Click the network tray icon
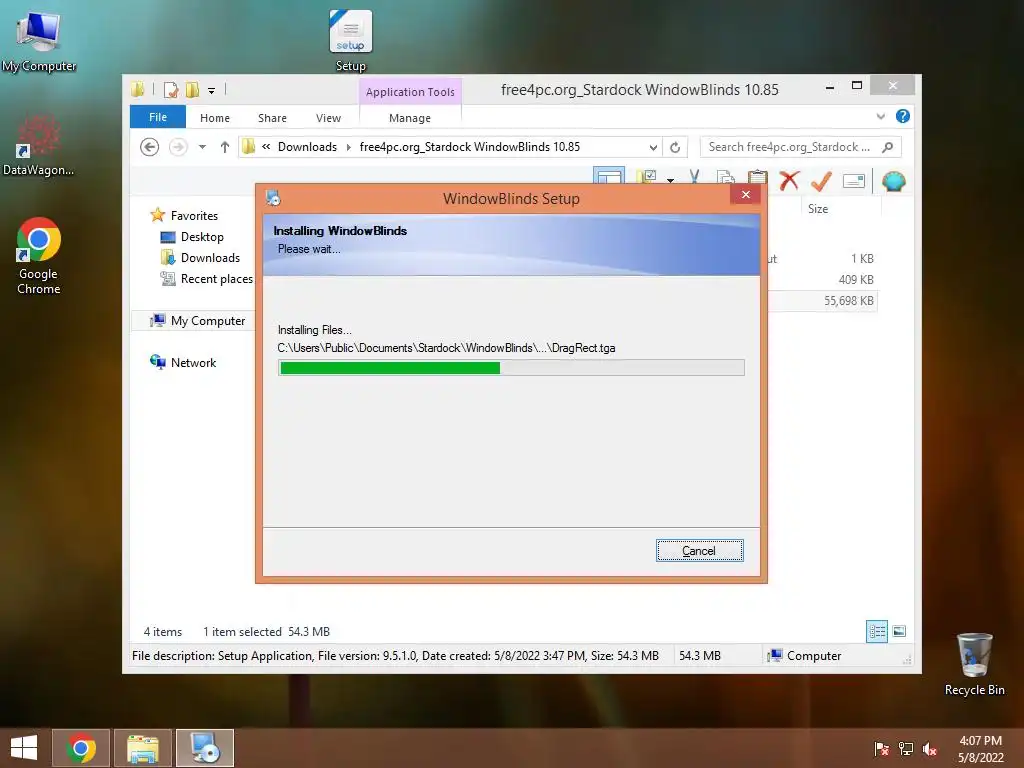The height and width of the screenshot is (768, 1024). click(x=906, y=749)
